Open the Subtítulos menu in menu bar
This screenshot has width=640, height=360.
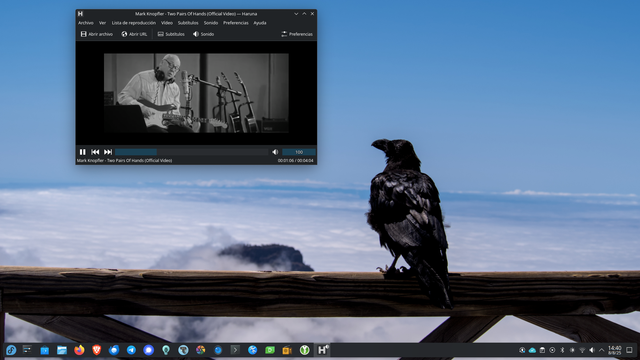[188, 23]
